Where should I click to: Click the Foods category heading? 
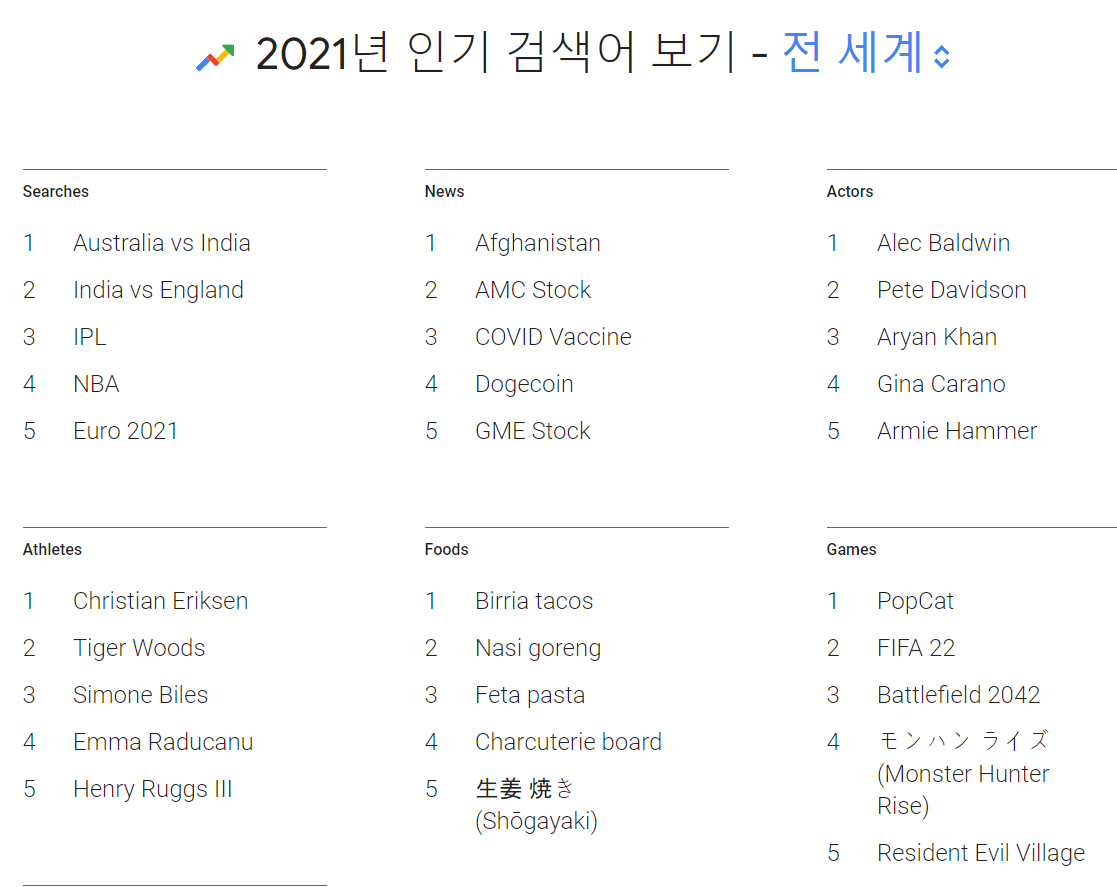tap(447, 549)
